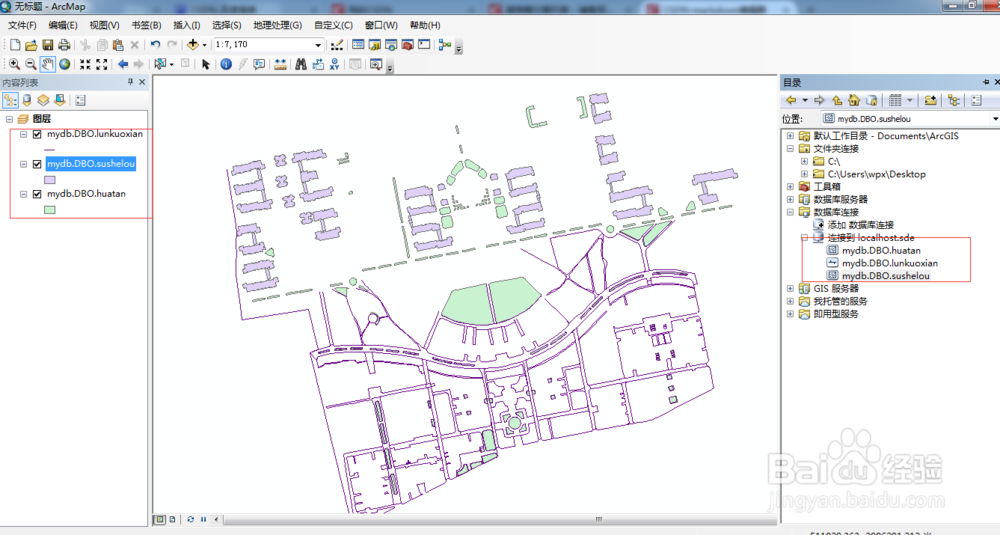Open the 帮助(H) menu
The height and width of the screenshot is (535, 1000).
[425, 25]
